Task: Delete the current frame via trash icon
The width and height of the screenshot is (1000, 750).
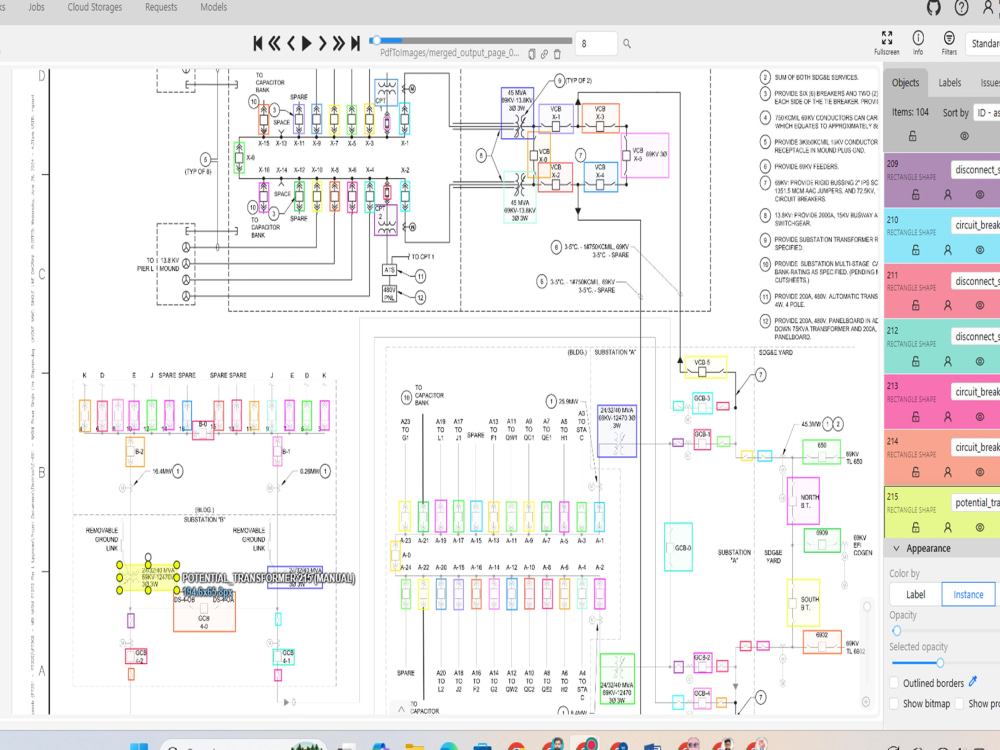Action: [x=557, y=54]
